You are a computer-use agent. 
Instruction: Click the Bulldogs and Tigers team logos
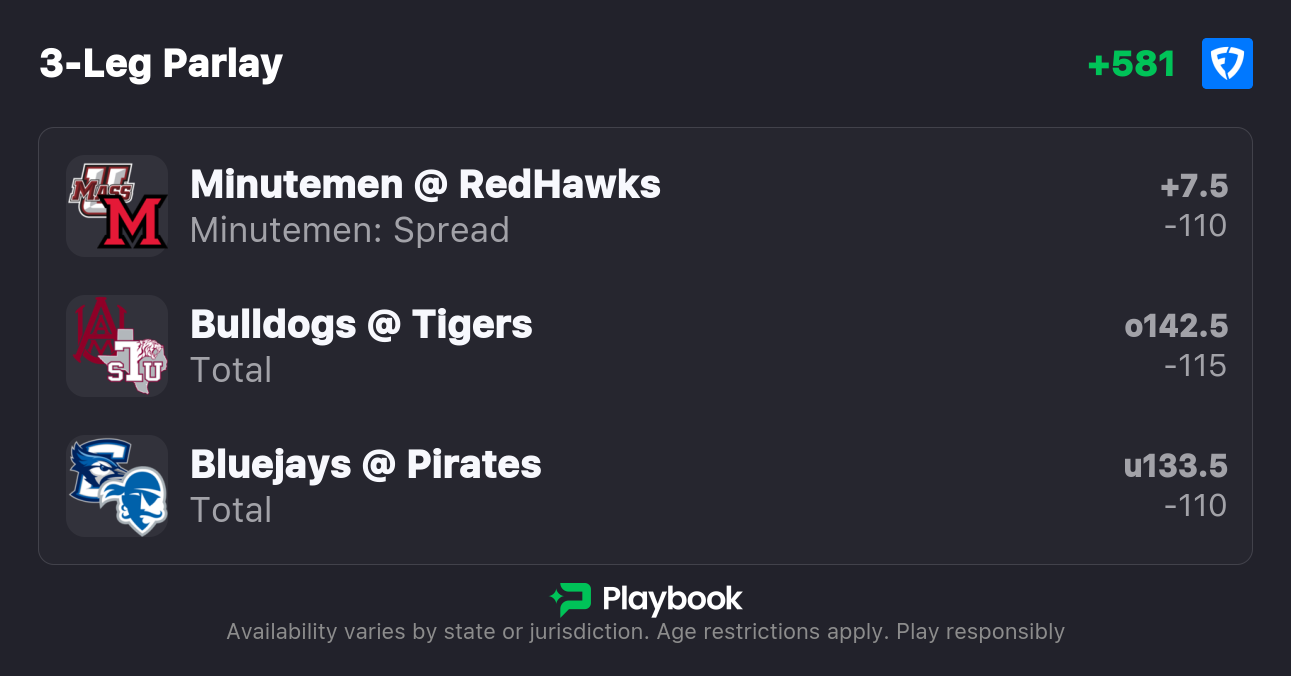pyautogui.click(x=117, y=346)
